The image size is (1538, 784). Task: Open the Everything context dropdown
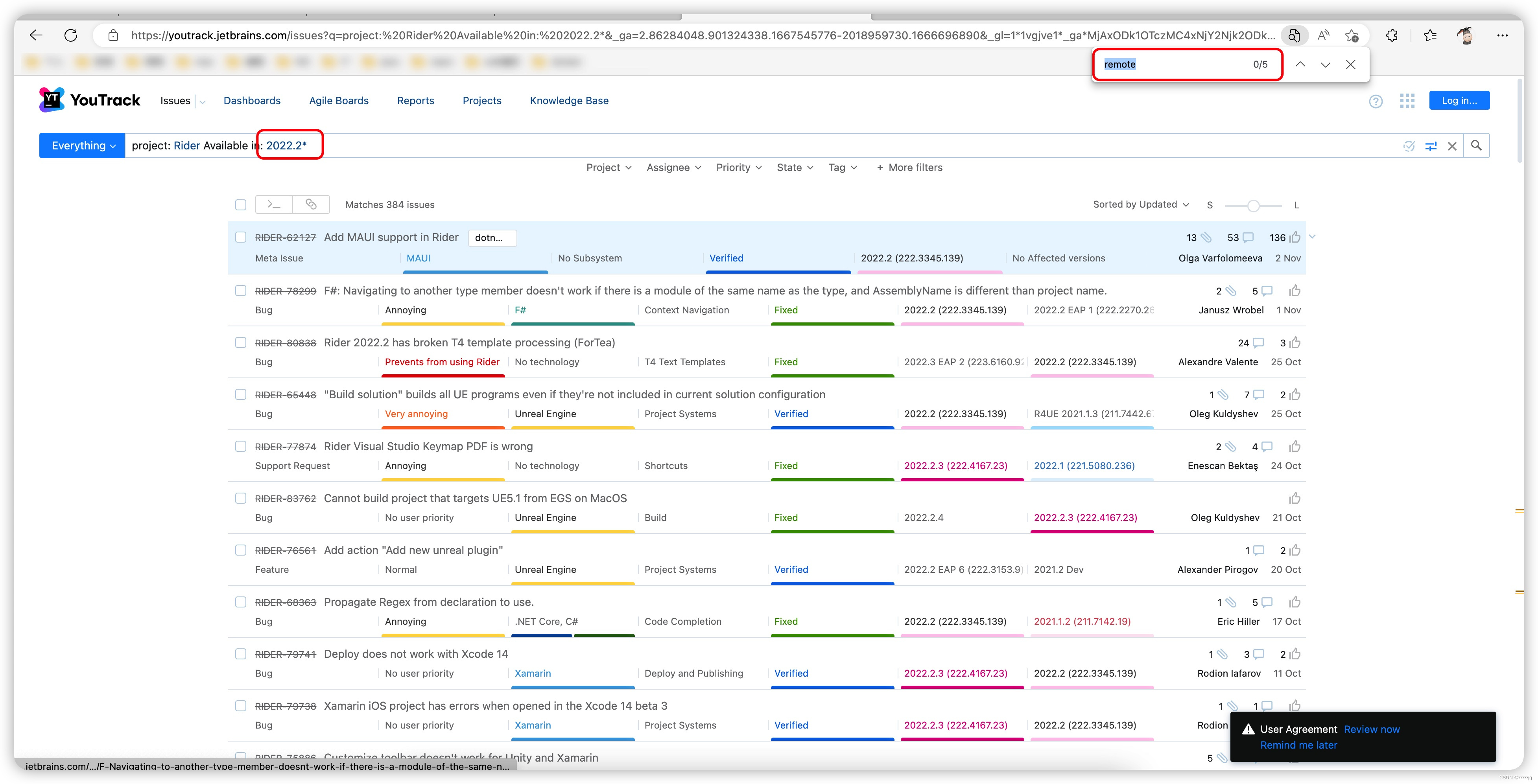pos(81,145)
